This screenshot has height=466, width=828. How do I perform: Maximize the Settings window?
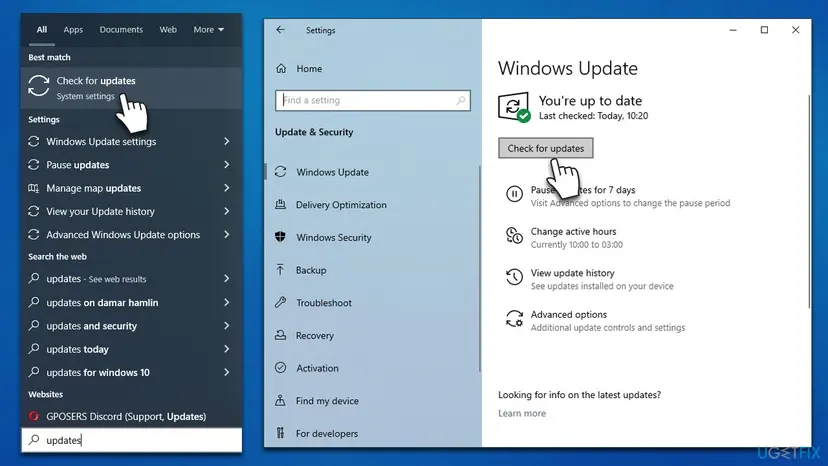click(x=764, y=30)
